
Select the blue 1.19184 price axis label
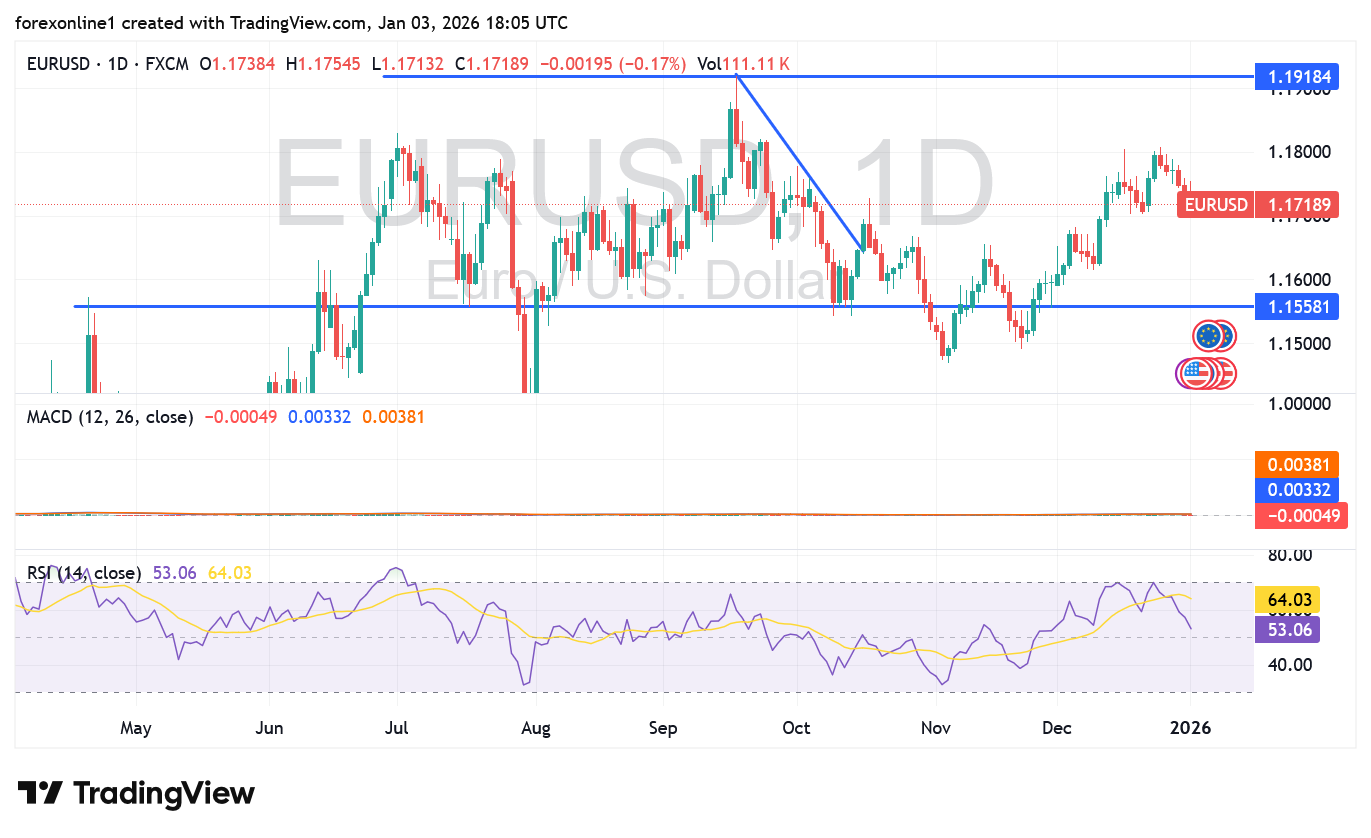click(x=1298, y=76)
